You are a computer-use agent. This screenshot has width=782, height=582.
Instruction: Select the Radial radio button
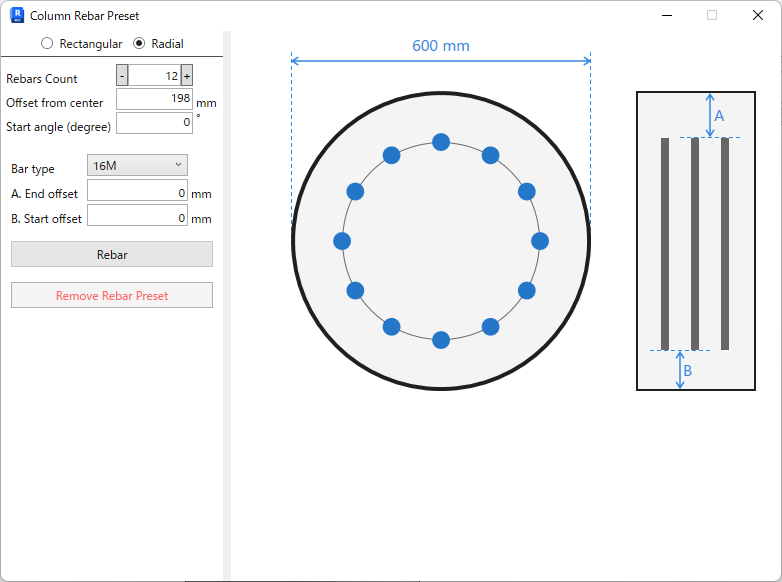coord(139,44)
